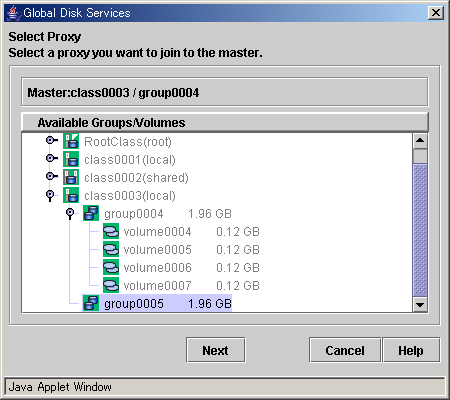Screen dimensions: 450x400
Task: Click the class0003(local) class icon
Action: (x=71, y=195)
